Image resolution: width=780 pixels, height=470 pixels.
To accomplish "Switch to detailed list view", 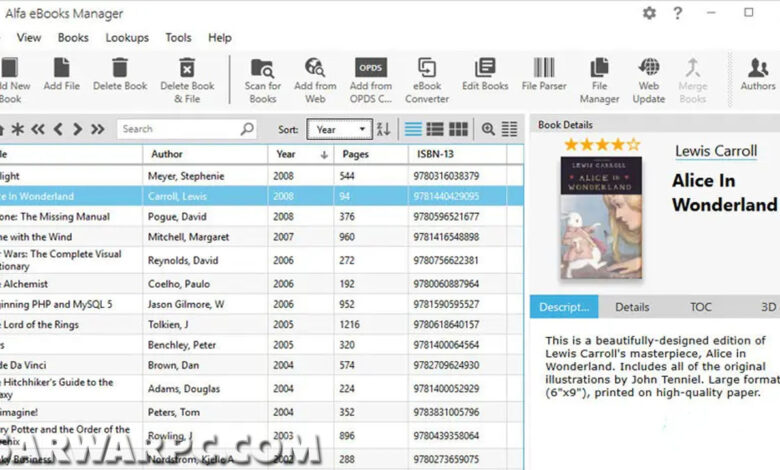I will 435,129.
